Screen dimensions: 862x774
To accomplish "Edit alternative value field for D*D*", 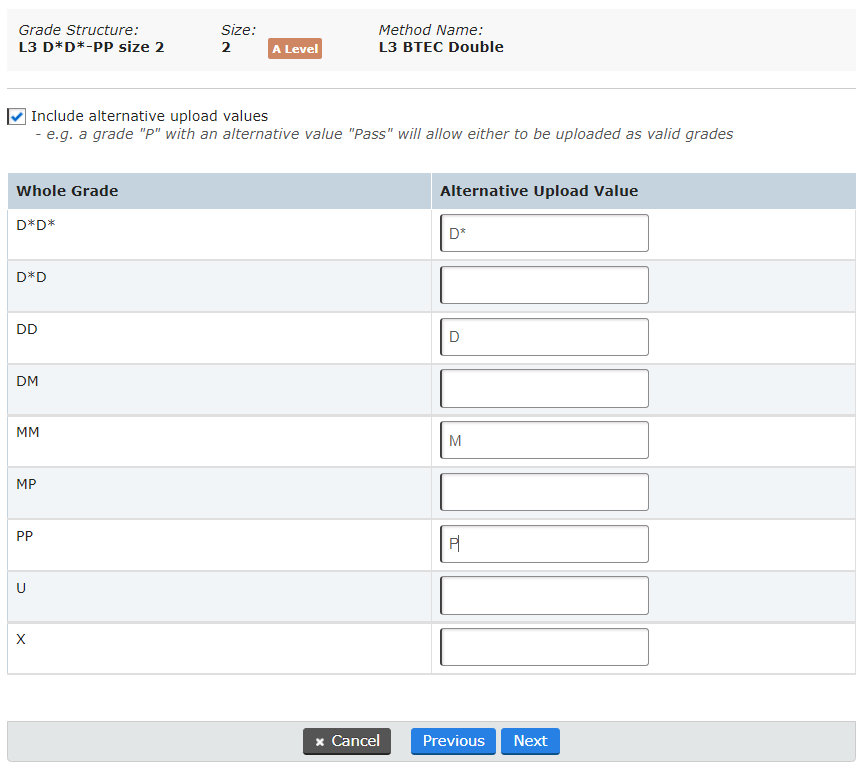I will [x=544, y=233].
